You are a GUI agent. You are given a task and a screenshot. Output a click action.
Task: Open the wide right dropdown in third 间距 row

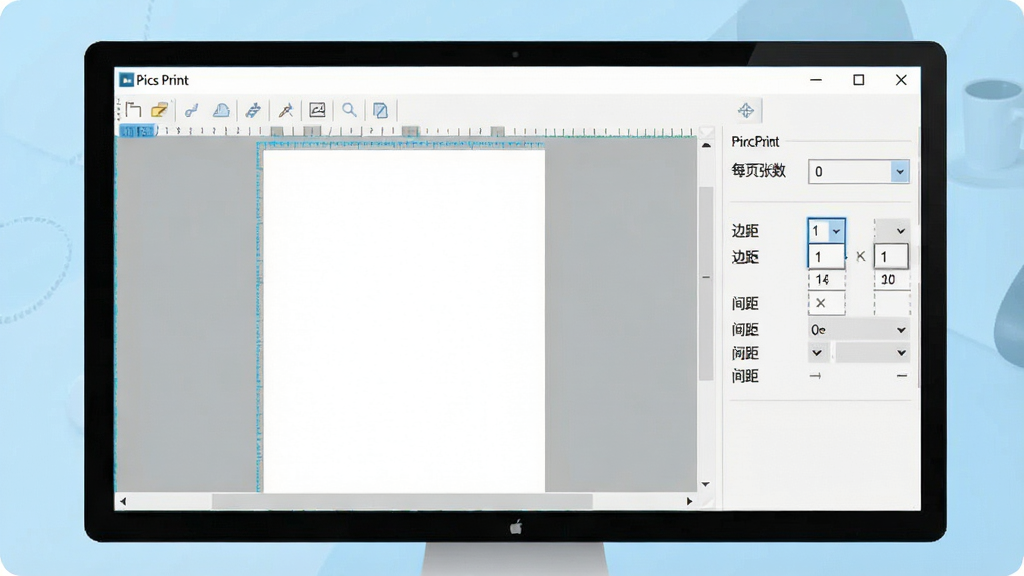pyautogui.click(x=872, y=353)
